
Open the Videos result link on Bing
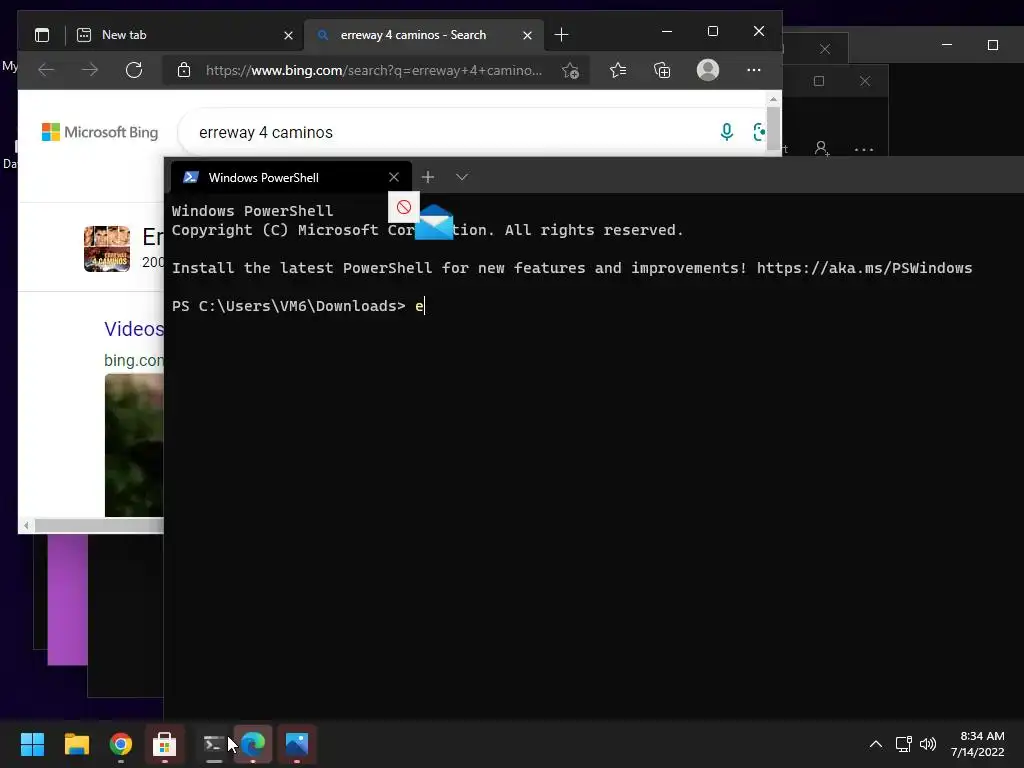point(134,329)
